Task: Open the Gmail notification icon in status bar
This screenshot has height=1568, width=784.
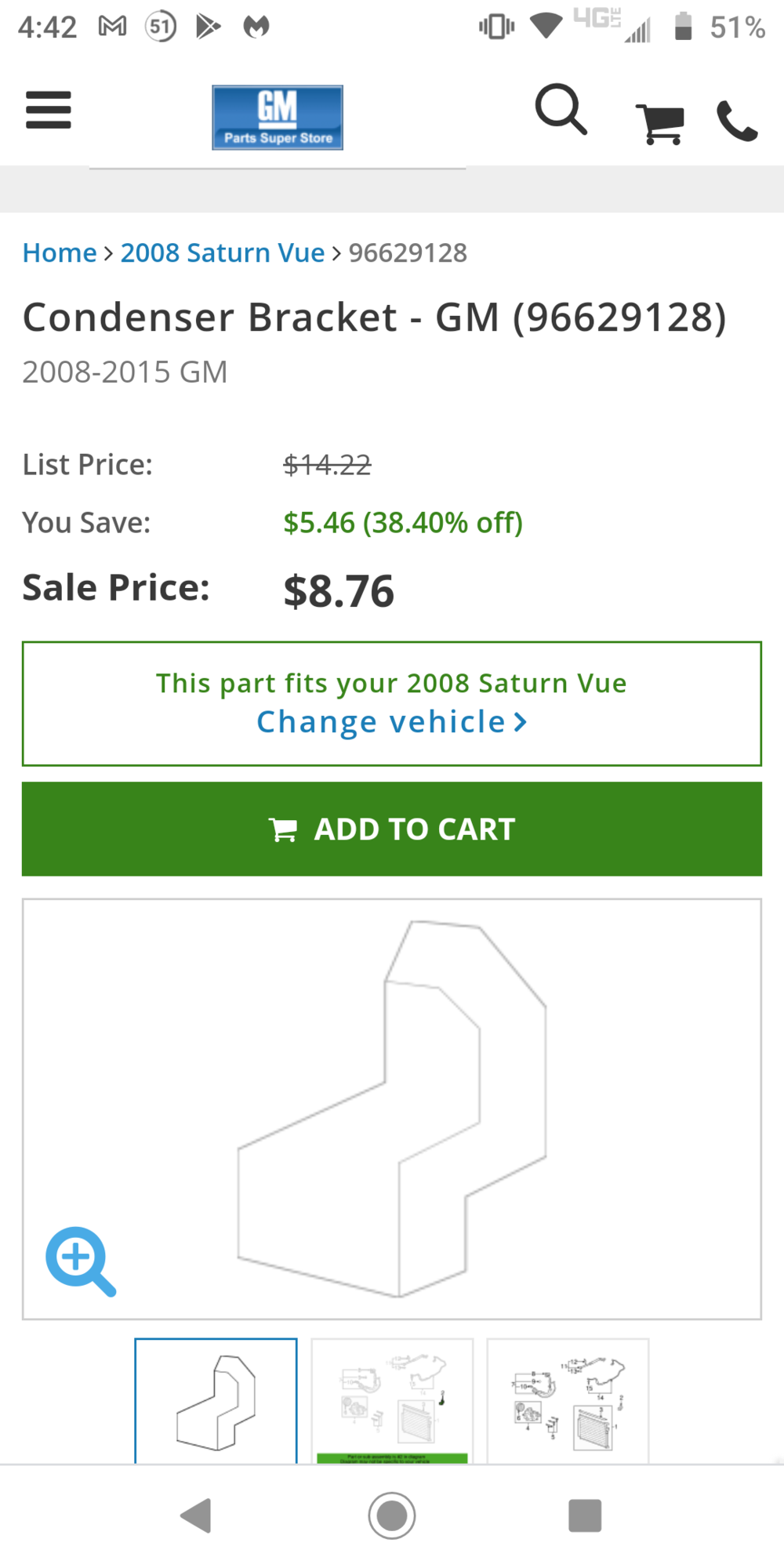Action: tap(112, 27)
